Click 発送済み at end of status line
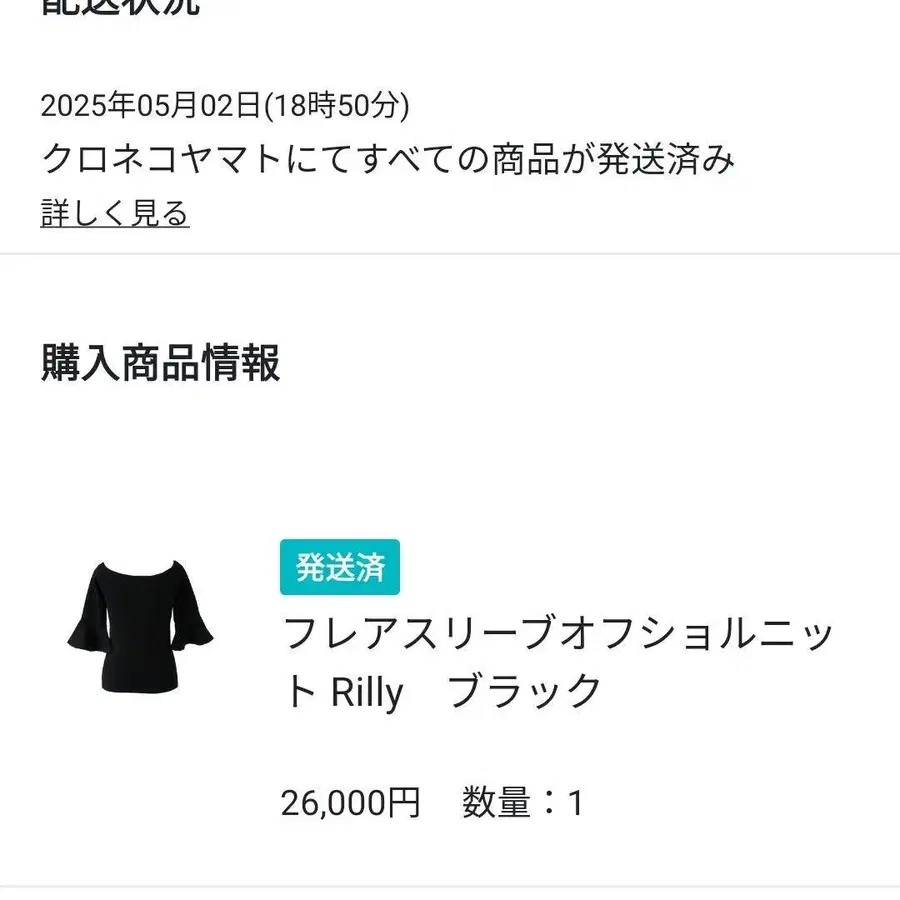 tap(666, 158)
